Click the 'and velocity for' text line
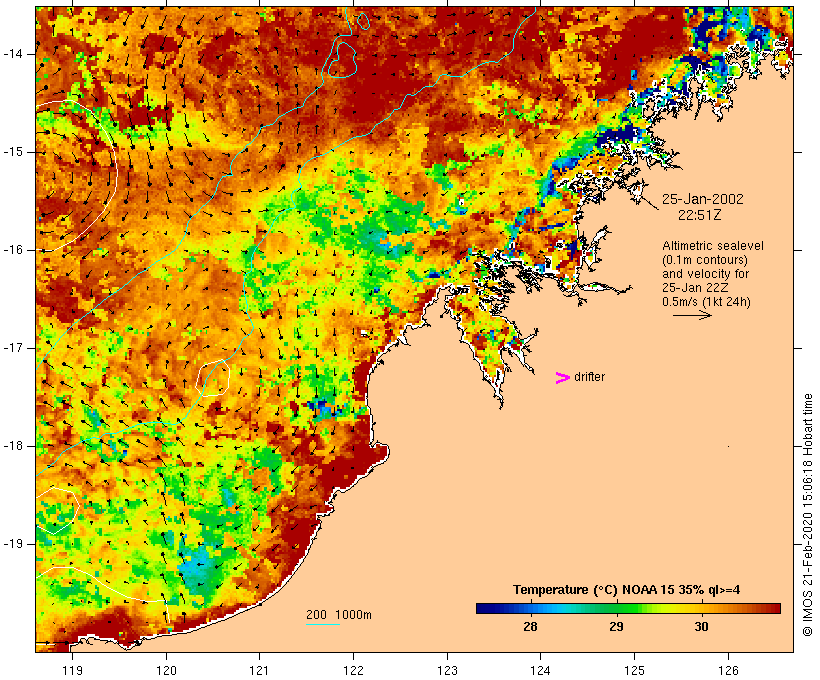Image resolution: width=820 pixels, height=680 pixels. (705, 274)
